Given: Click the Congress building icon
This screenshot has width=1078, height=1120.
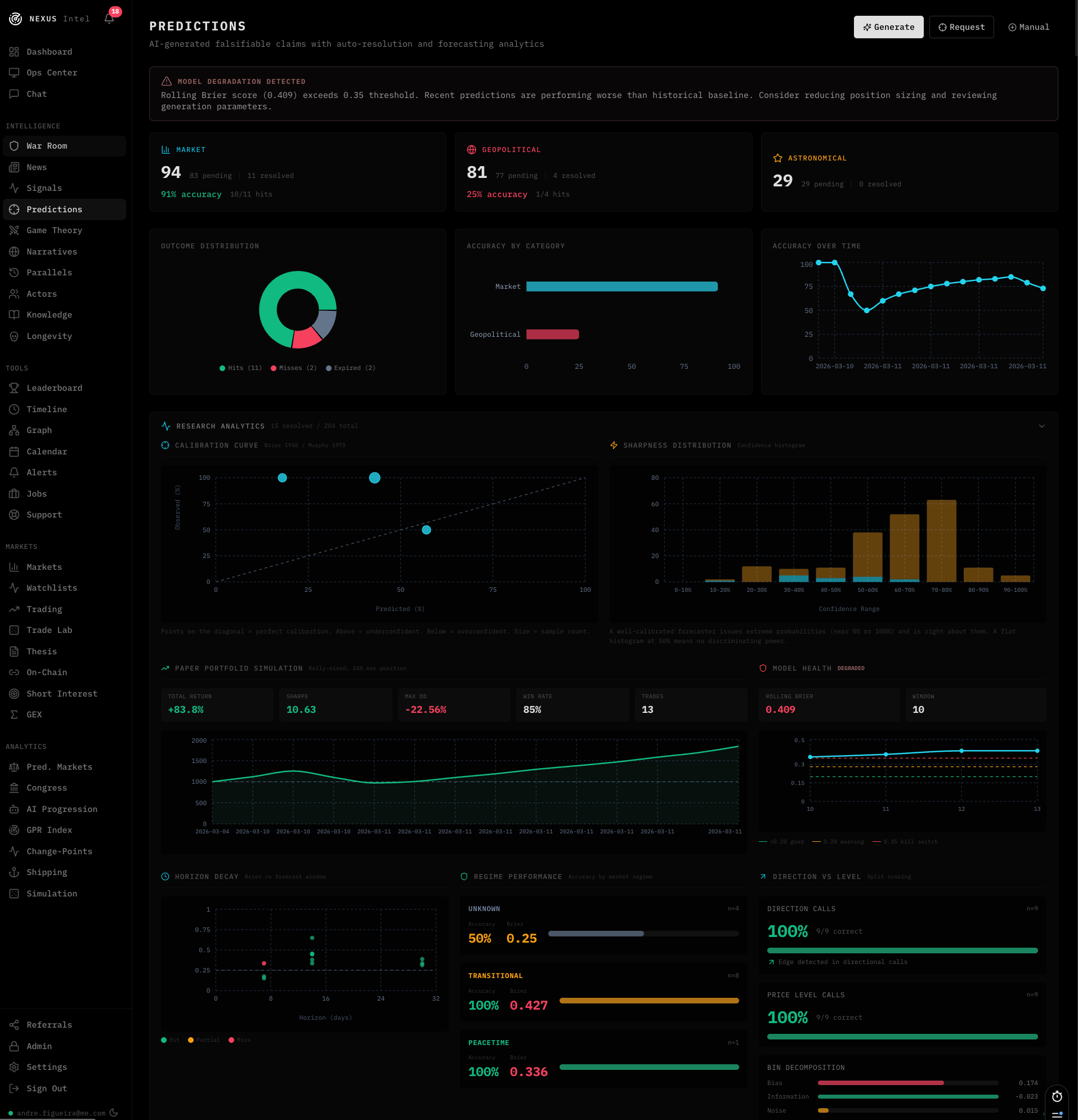Looking at the screenshot, I should click(x=14, y=787).
